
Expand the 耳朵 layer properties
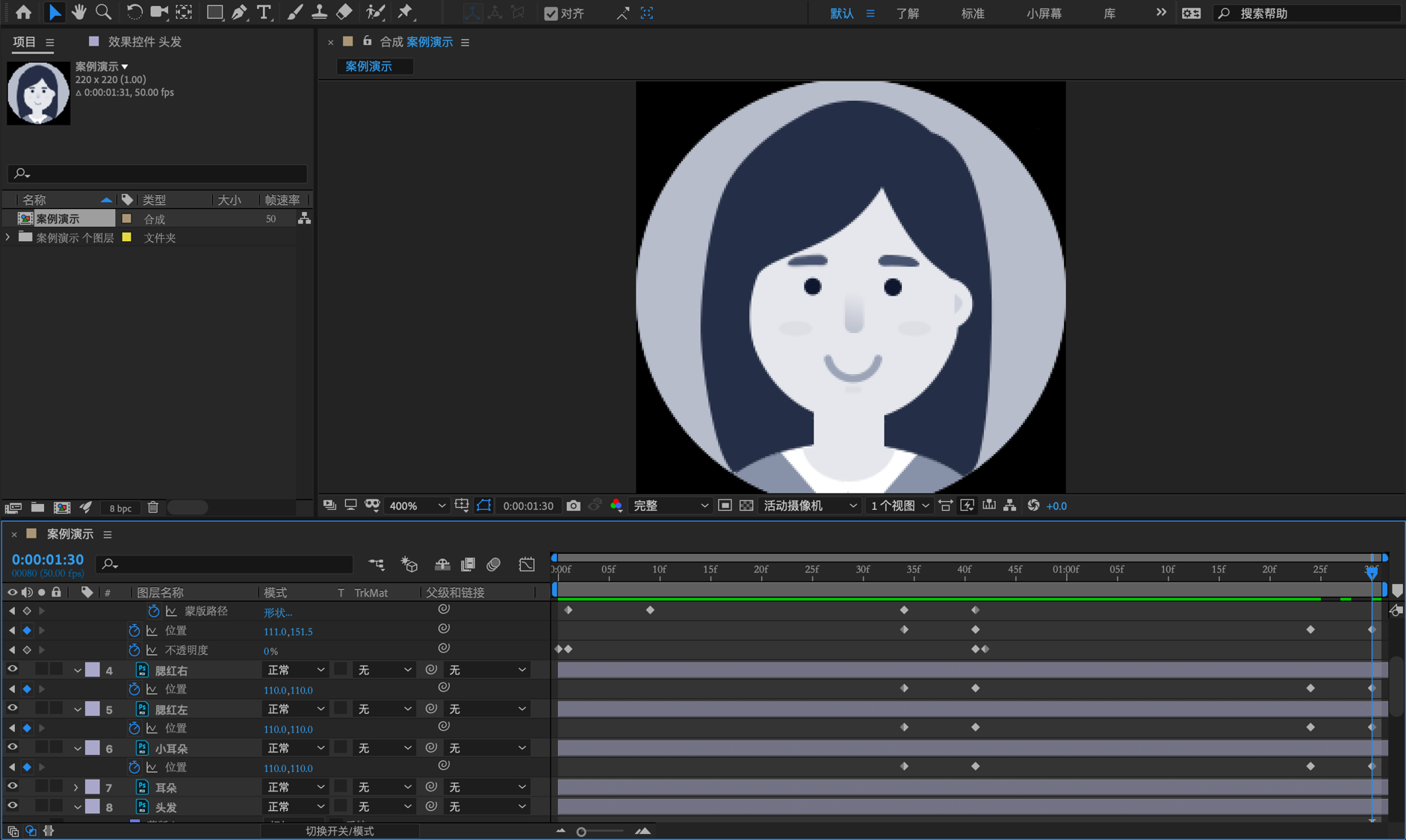point(76,787)
